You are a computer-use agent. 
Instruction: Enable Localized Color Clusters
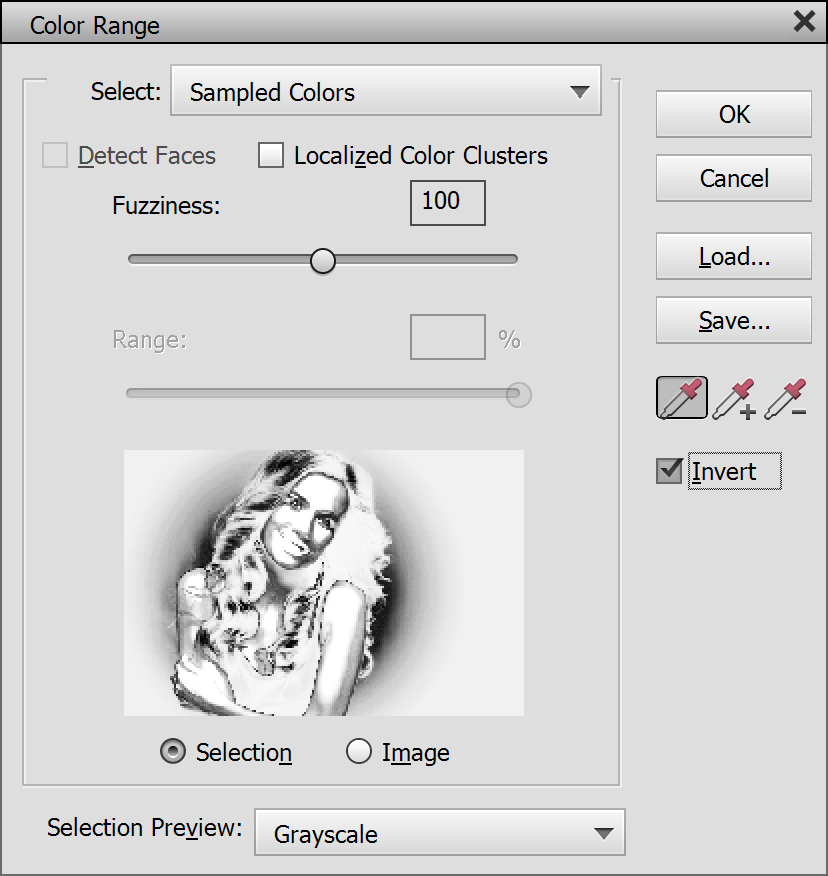(x=271, y=156)
